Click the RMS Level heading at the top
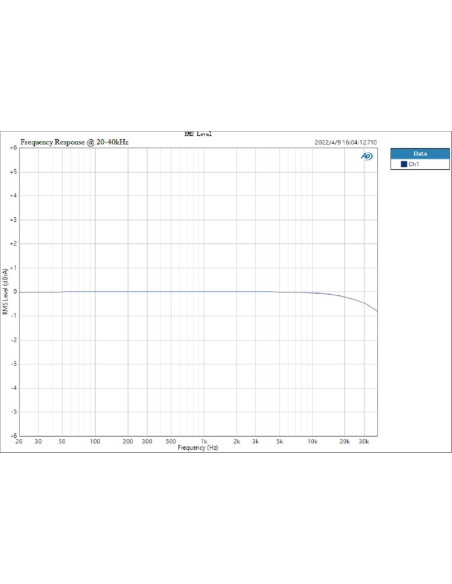 [198, 134]
